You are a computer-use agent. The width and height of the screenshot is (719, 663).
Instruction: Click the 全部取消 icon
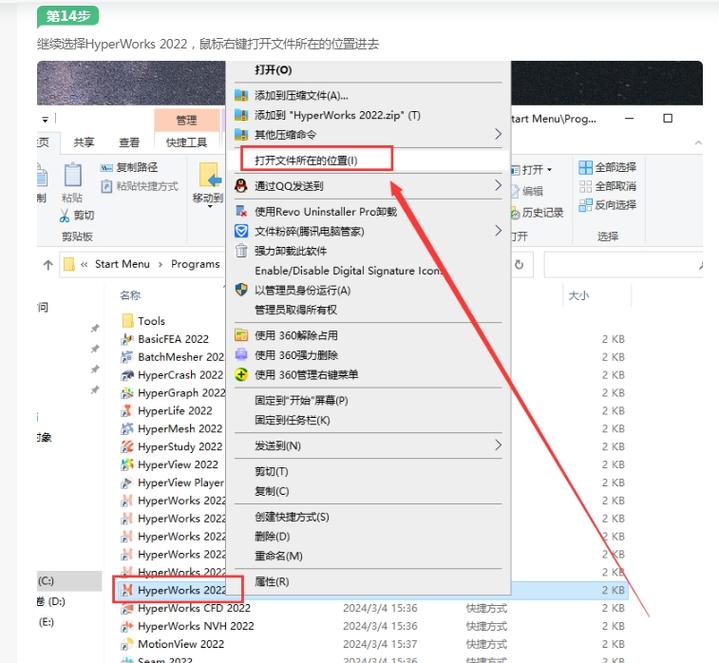586,186
